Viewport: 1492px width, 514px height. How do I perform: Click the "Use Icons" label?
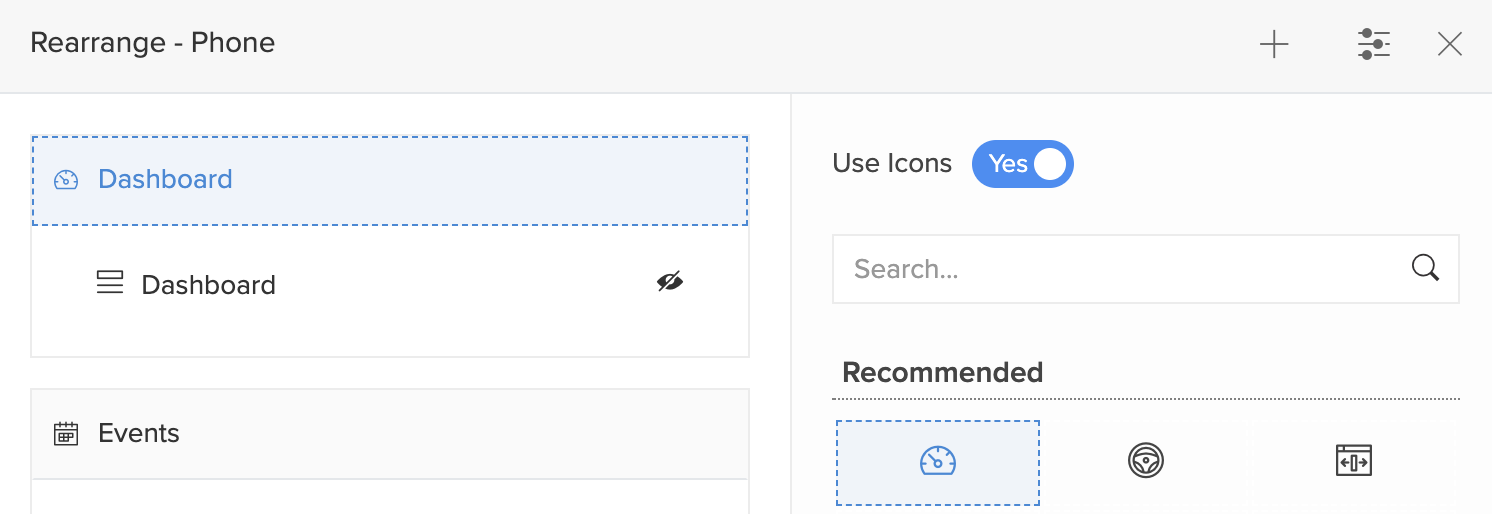891,164
